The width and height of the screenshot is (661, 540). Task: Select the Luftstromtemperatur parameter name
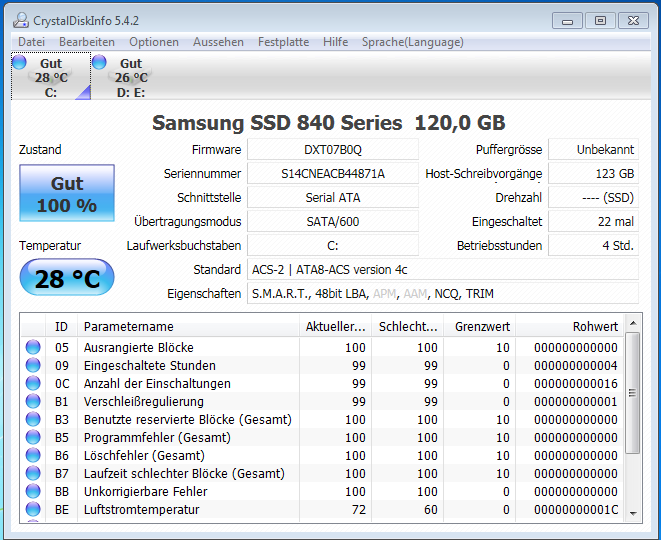(141, 510)
